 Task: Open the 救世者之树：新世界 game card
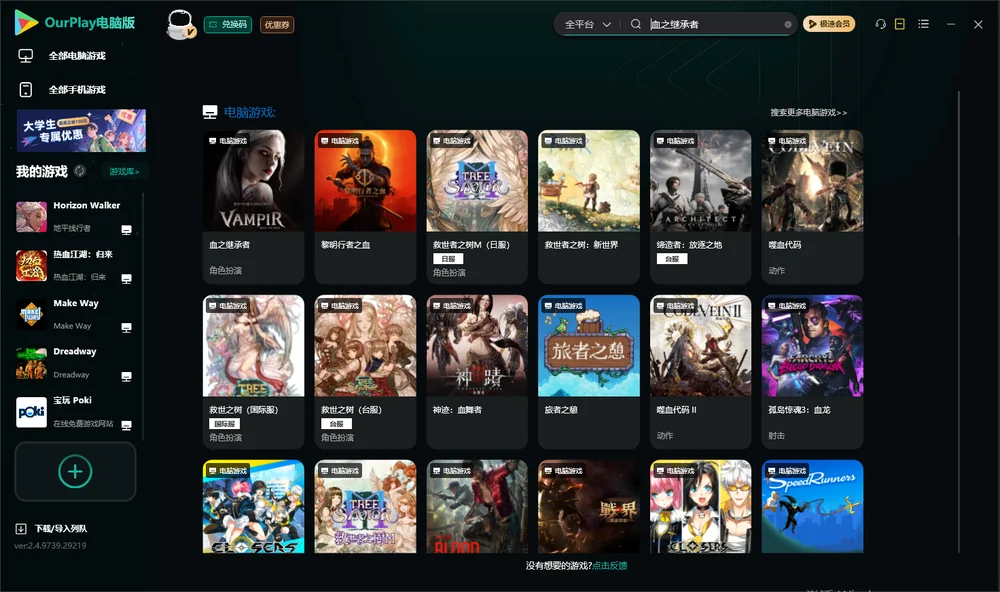[589, 207]
